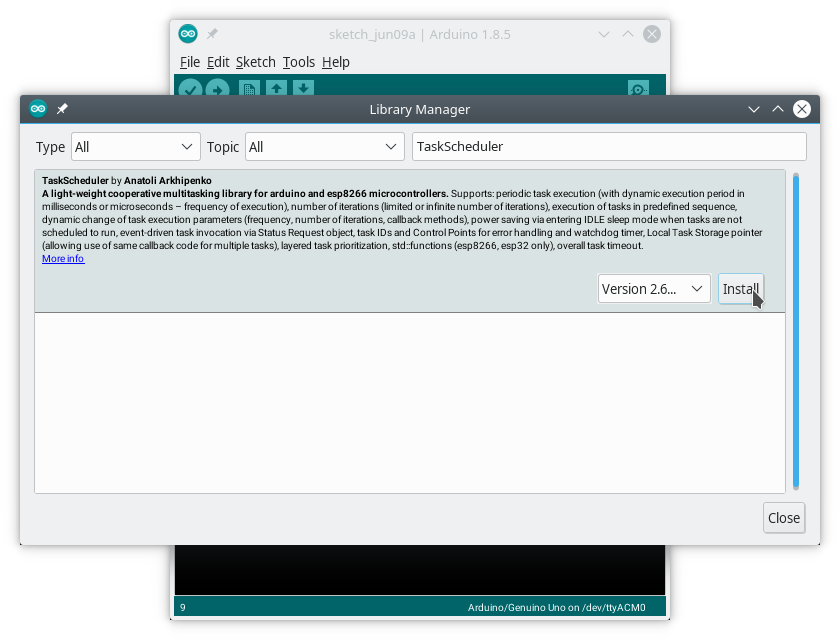Image resolution: width=840 pixels, height=640 pixels.
Task: Open the Type filter dropdown
Action: coord(135,146)
